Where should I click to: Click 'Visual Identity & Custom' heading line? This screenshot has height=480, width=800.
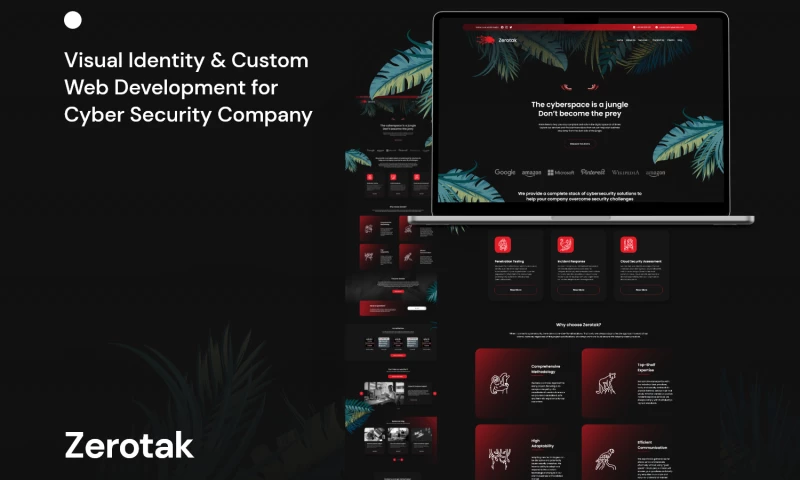click(186, 60)
